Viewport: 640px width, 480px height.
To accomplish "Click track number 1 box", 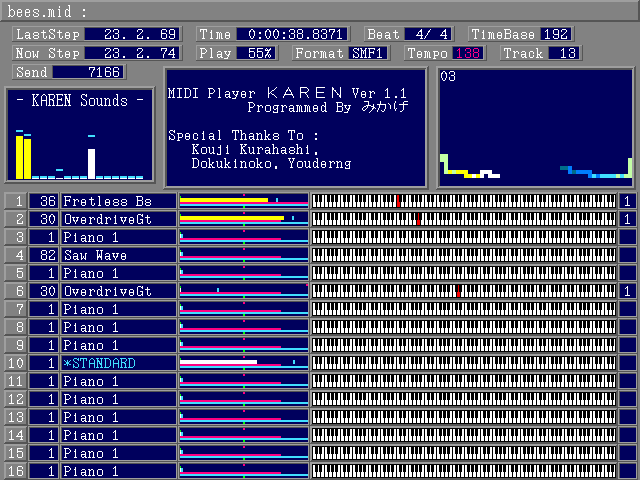I will (16, 201).
